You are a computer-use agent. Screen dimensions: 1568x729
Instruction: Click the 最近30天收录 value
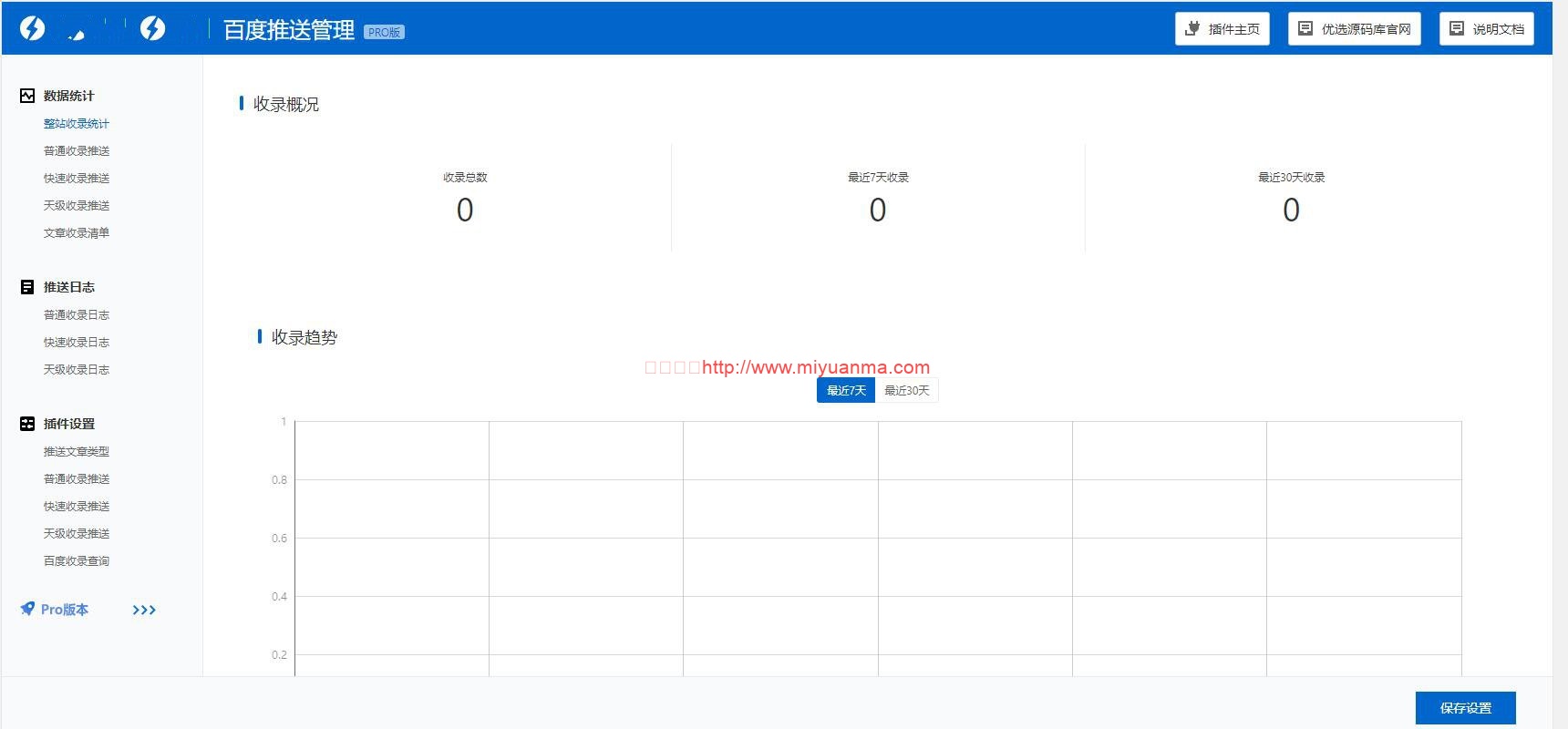(1291, 210)
